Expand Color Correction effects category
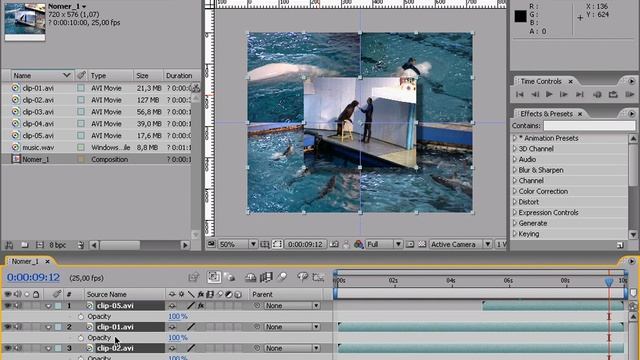This screenshot has width=640, height=360. (x=515, y=191)
